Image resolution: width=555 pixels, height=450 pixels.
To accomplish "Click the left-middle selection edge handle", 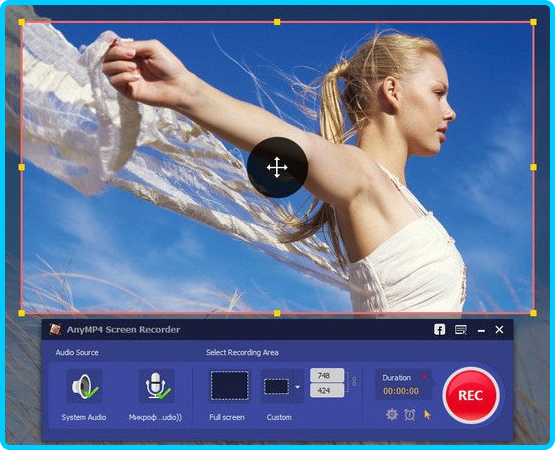I will [22, 167].
